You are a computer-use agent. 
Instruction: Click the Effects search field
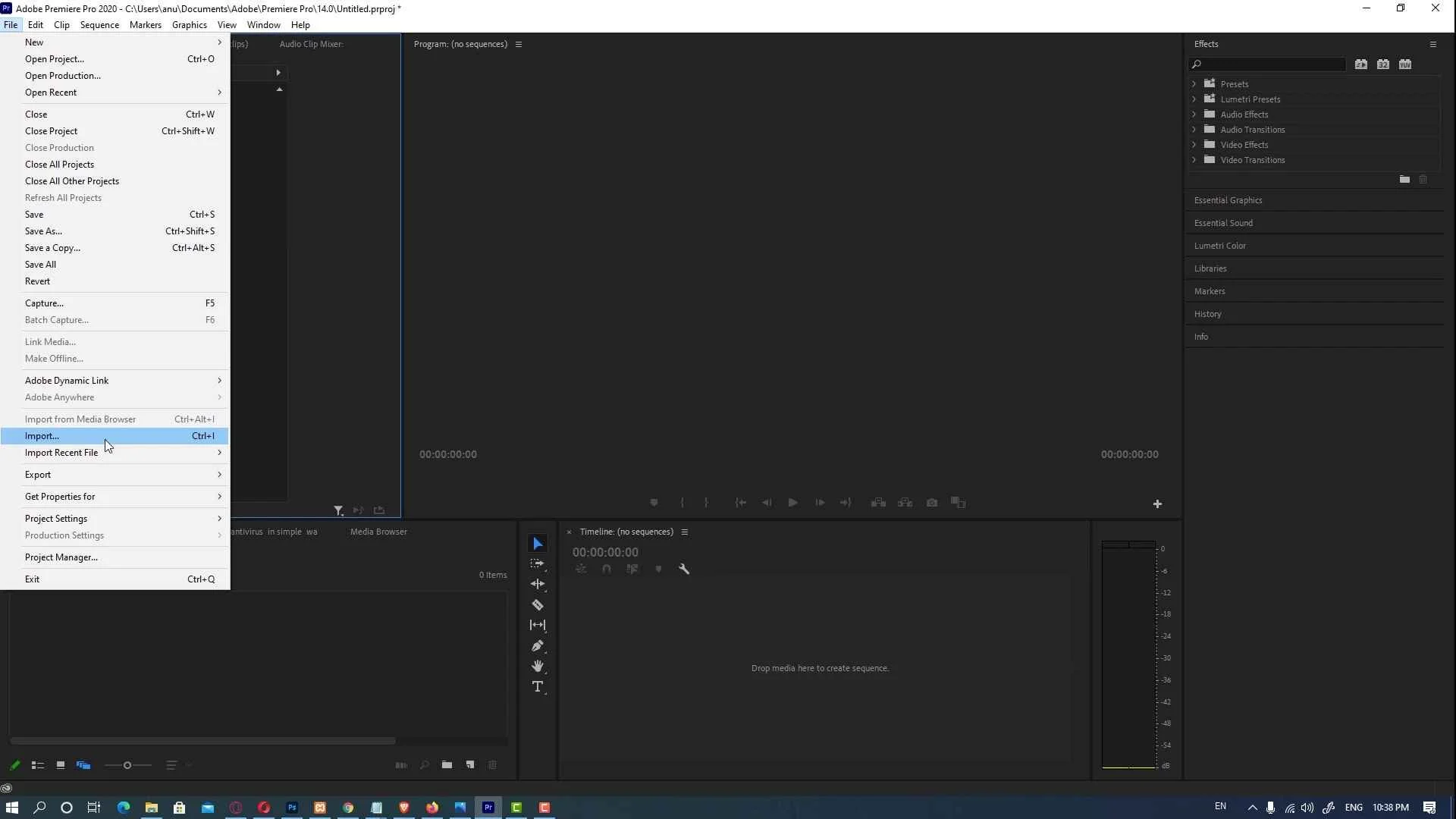[1267, 64]
